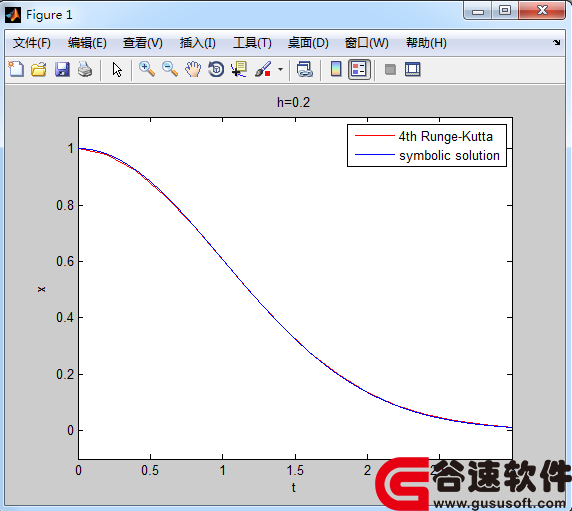Click the Show Plot Tools icon
The width and height of the screenshot is (572, 511).
pyautogui.click(x=413, y=69)
